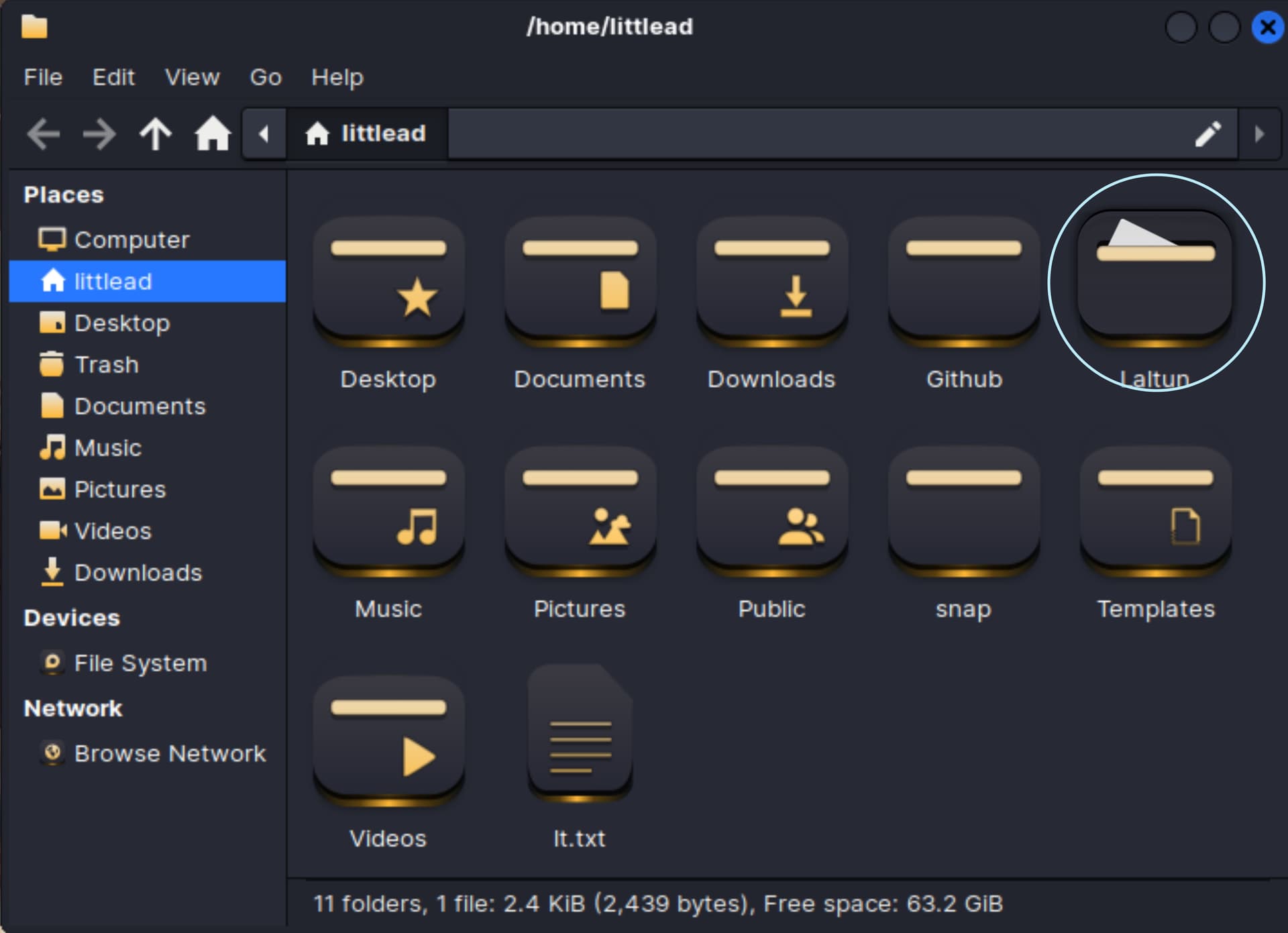Image resolution: width=1288 pixels, height=933 pixels.
Task: Click the Public folder name label
Action: pos(771,609)
